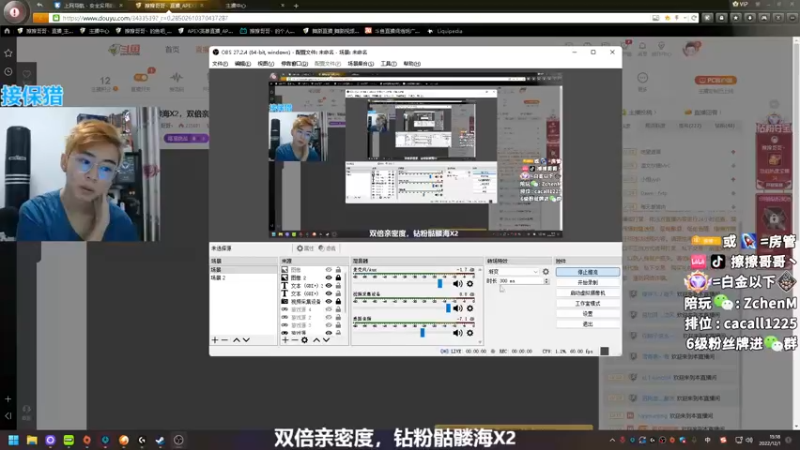Open Windows Start menu
This screenshot has height=450, width=800.
pyautogui.click(x=13, y=440)
